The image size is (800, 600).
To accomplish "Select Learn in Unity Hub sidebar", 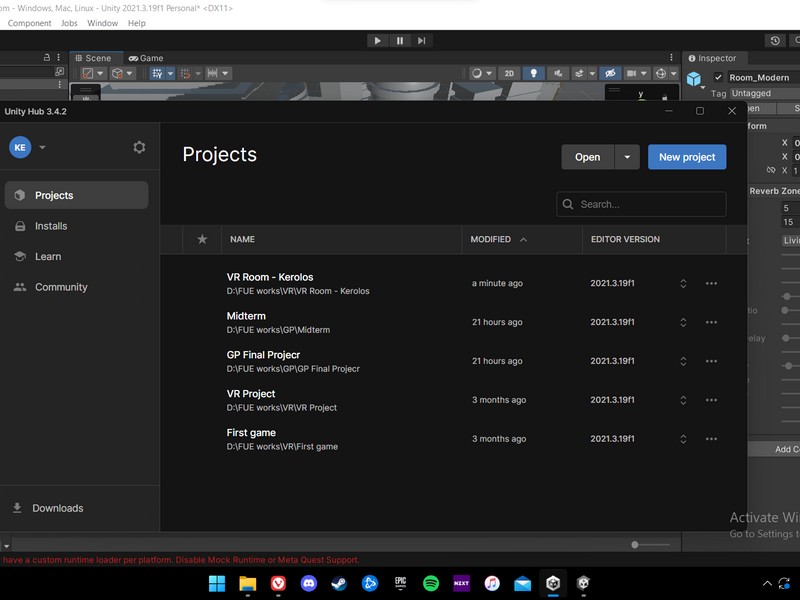I will pyautogui.click(x=77, y=257).
